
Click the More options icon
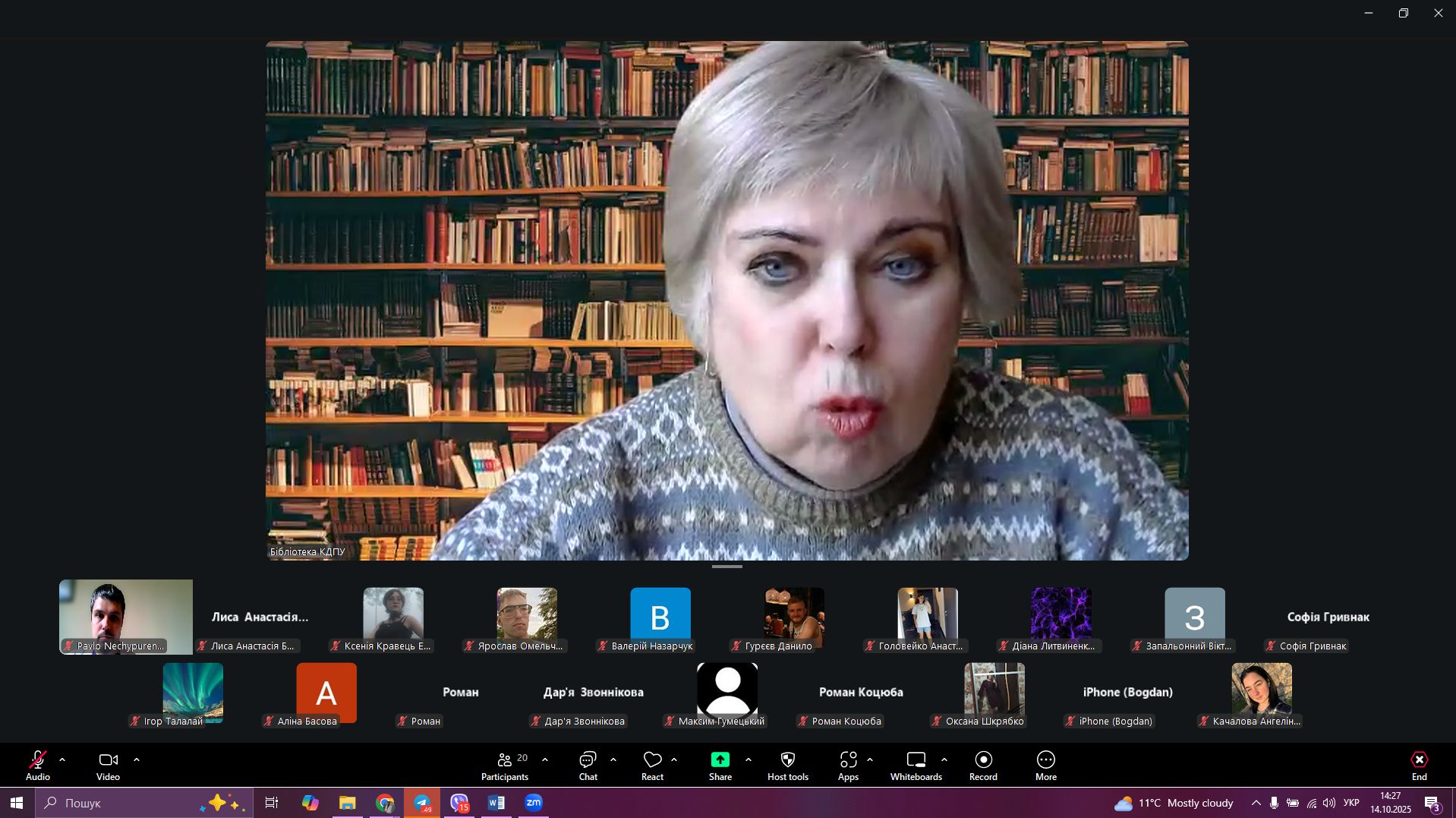1045,765
